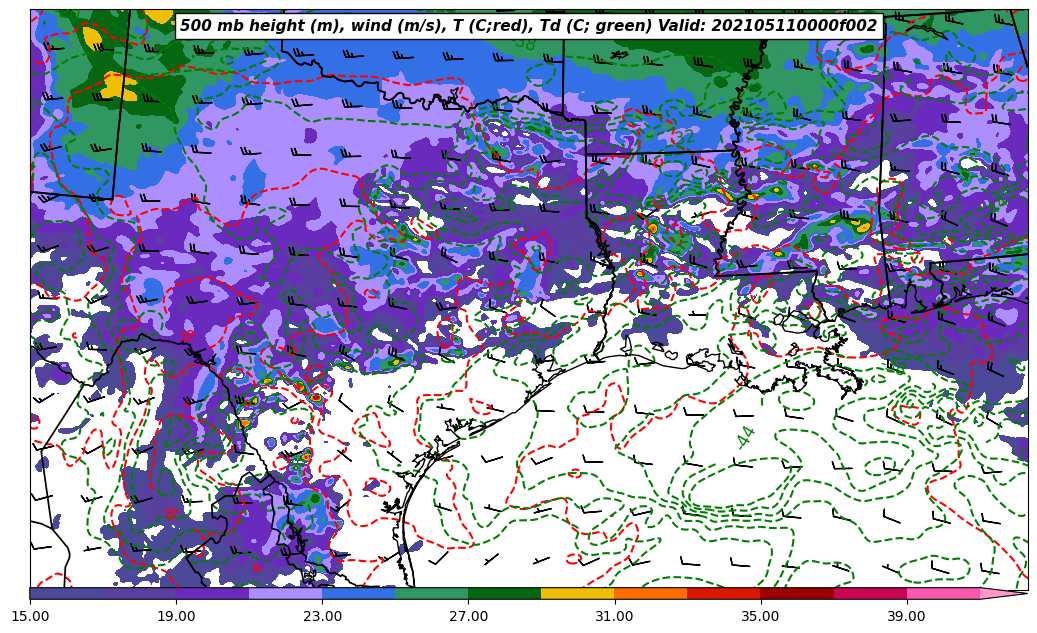Click the 15.00 colorbar tick label
The width and height of the screenshot is (1037, 633).
[31, 616]
